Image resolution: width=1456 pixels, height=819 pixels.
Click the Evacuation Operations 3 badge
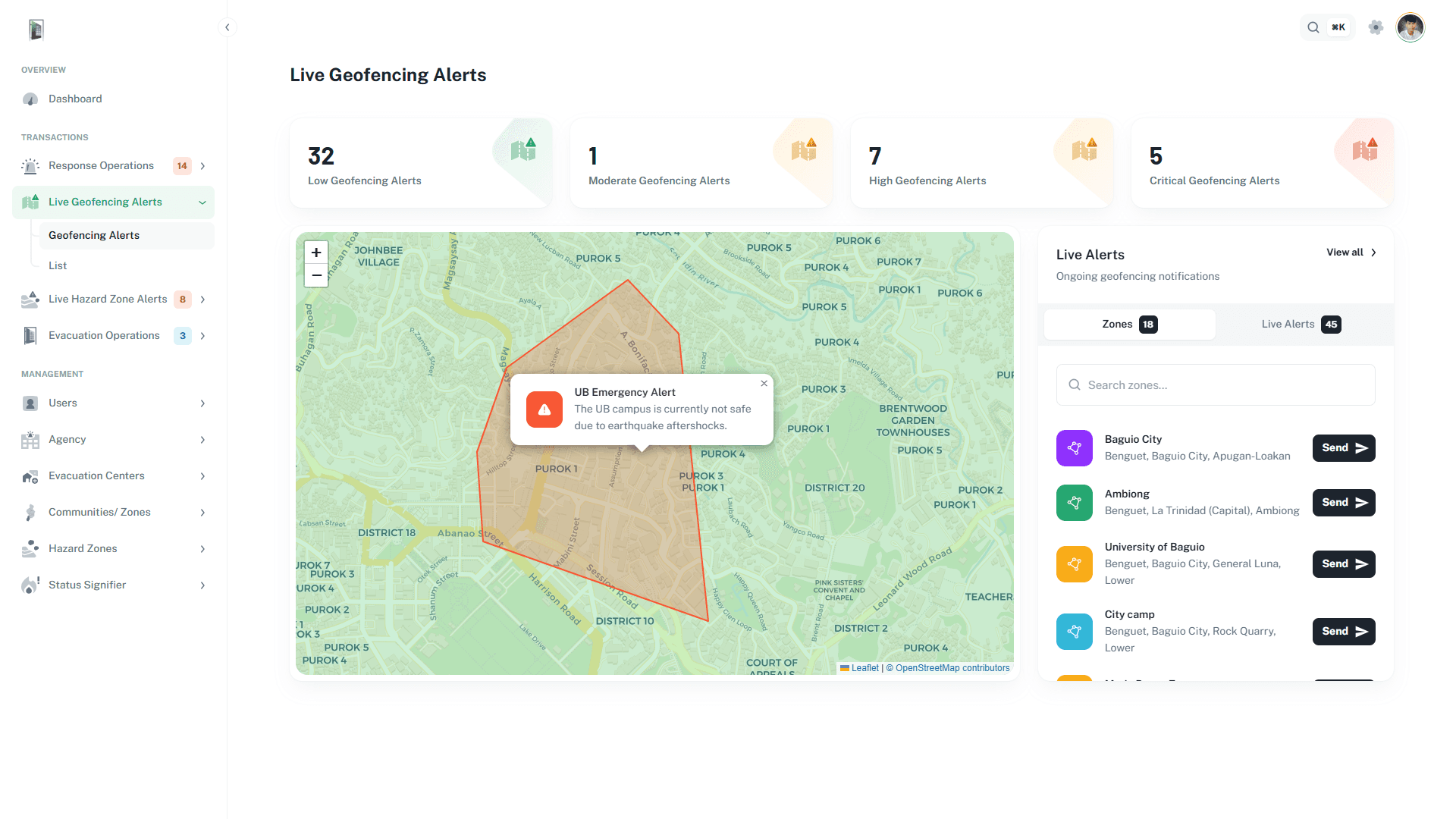(182, 336)
